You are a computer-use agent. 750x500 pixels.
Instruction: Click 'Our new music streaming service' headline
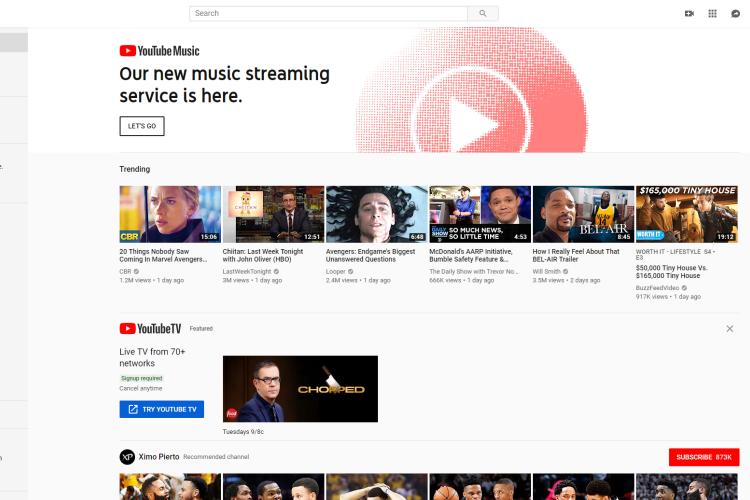tap(224, 85)
